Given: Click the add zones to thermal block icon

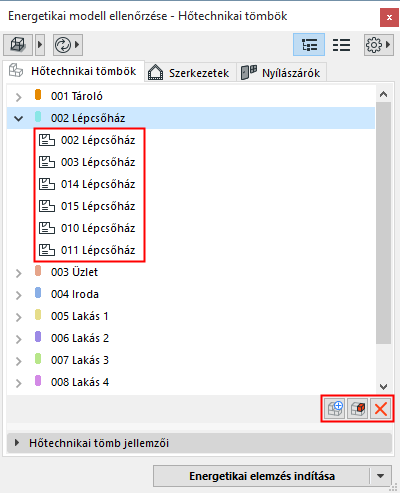Looking at the screenshot, I should 358,409.
